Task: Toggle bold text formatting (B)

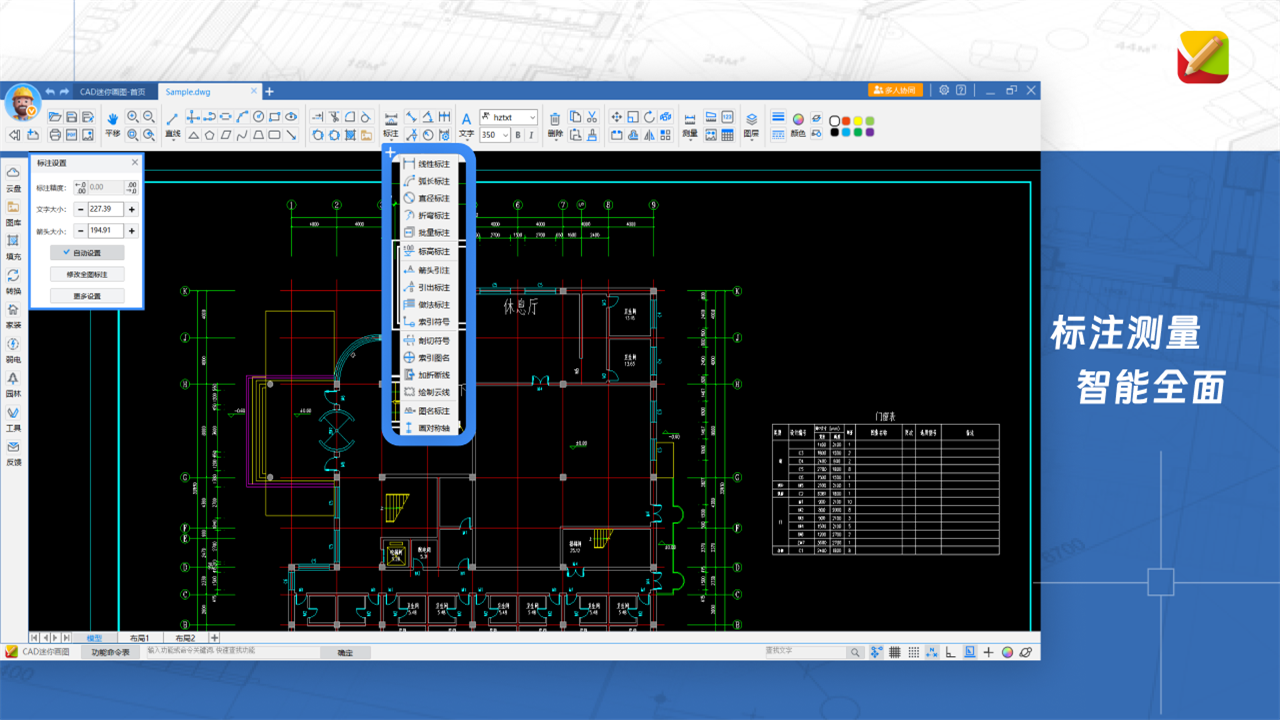Action: (518, 135)
